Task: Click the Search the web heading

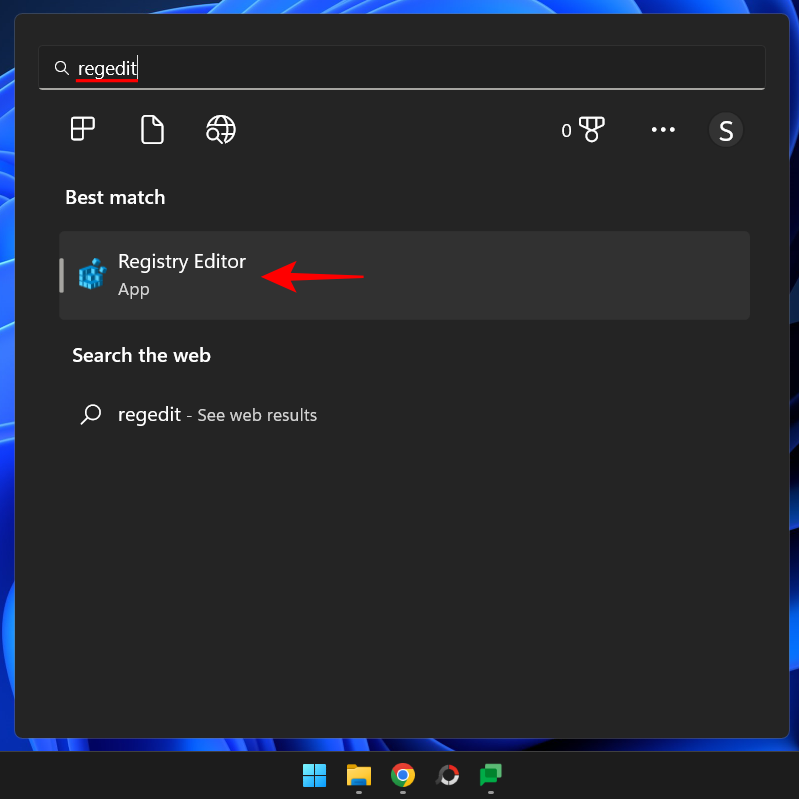Action: [x=141, y=355]
